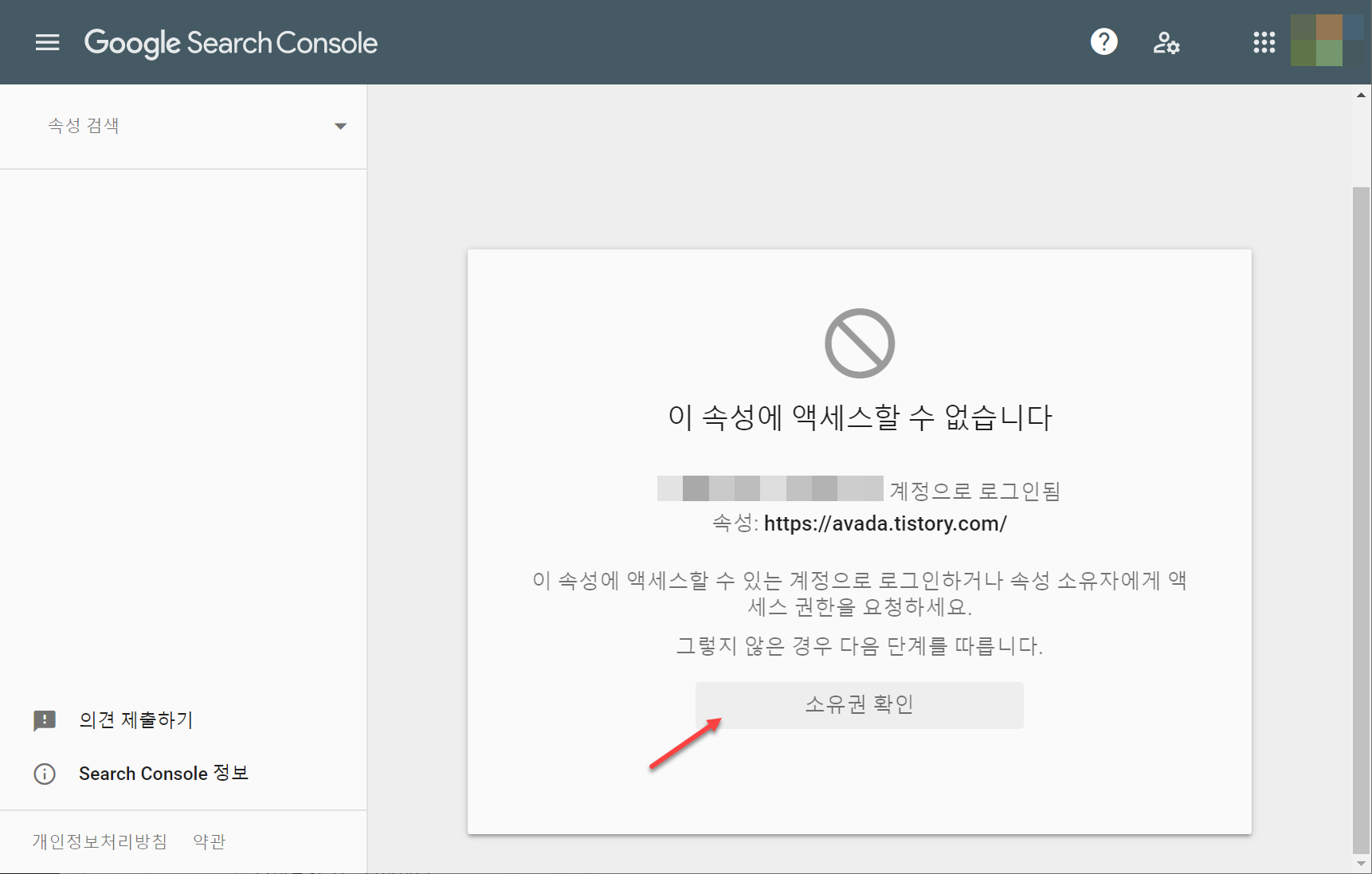Click the blocked-access prohibition symbol

(x=859, y=343)
